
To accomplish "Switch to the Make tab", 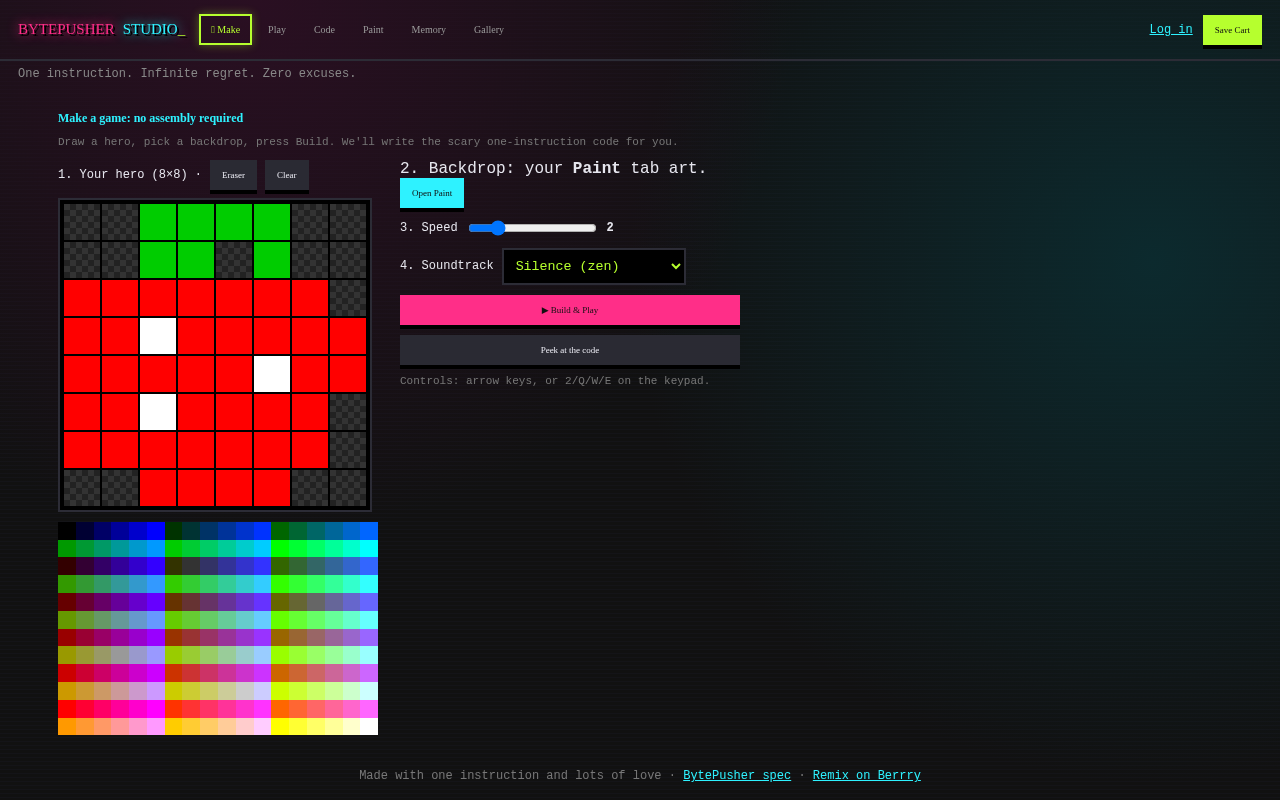I will pos(225,30).
